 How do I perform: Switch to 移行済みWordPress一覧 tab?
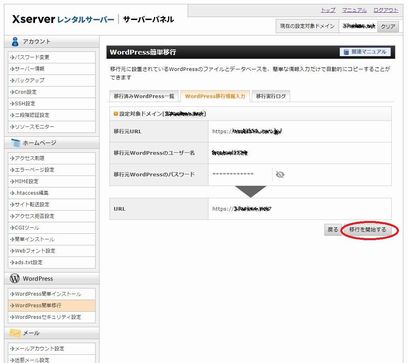pos(144,96)
